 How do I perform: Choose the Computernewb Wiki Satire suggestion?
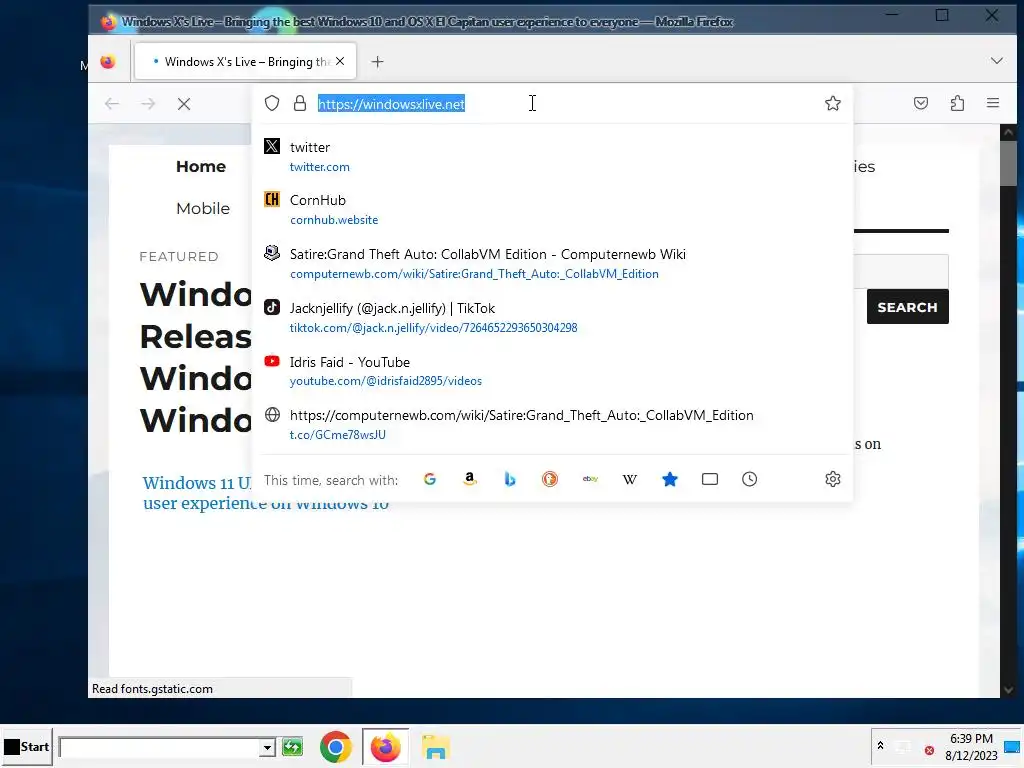click(552, 263)
